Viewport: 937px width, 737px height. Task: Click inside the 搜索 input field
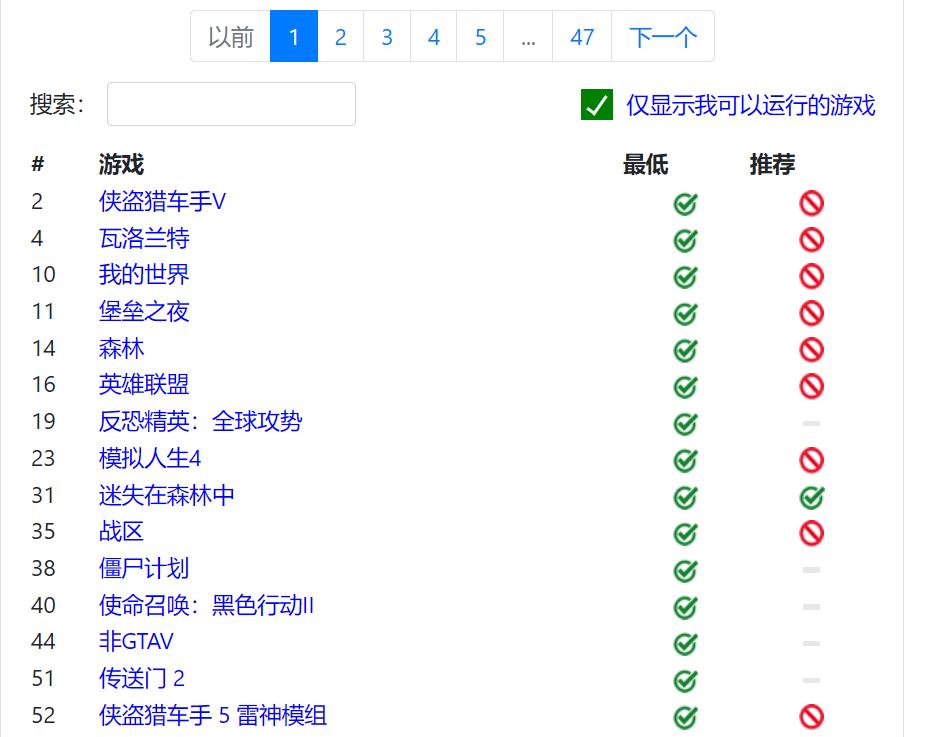231,104
